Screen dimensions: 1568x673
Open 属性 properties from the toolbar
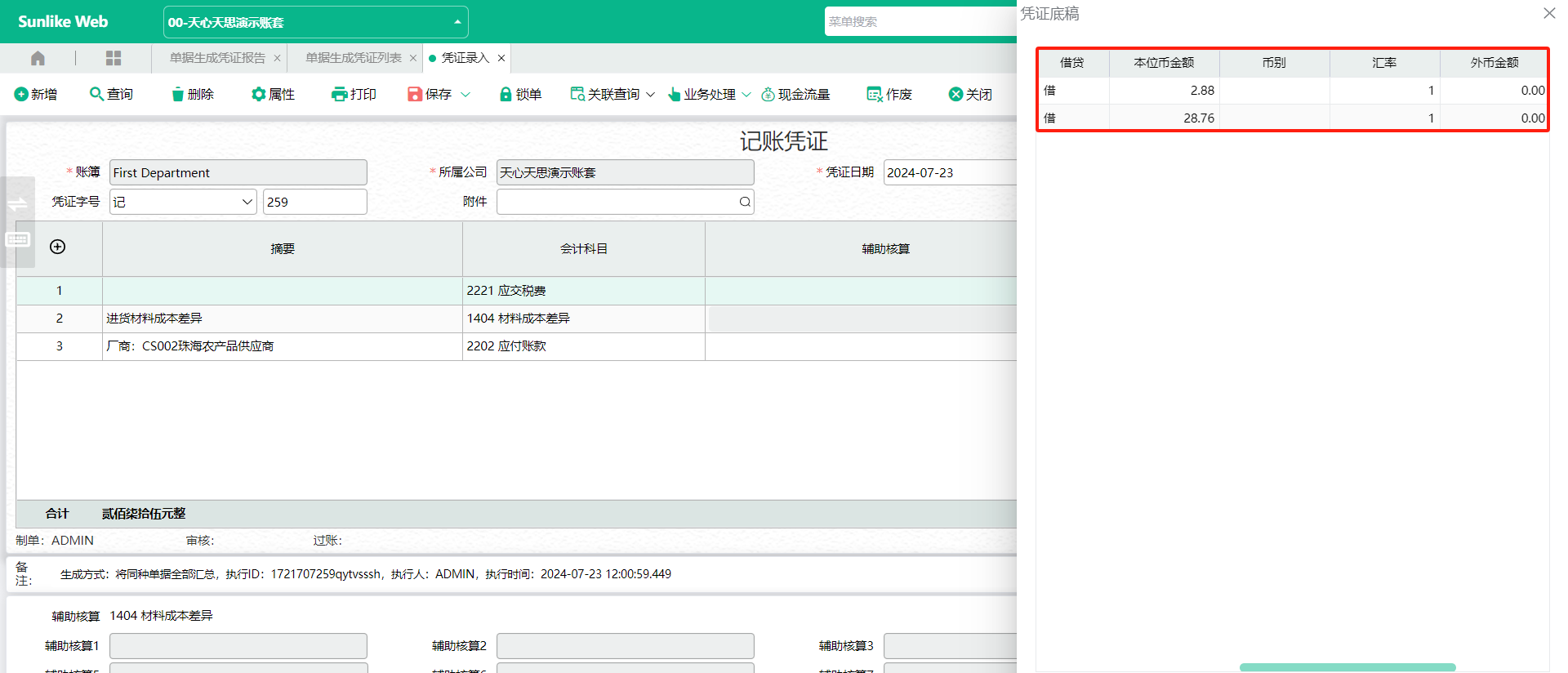(x=273, y=95)
